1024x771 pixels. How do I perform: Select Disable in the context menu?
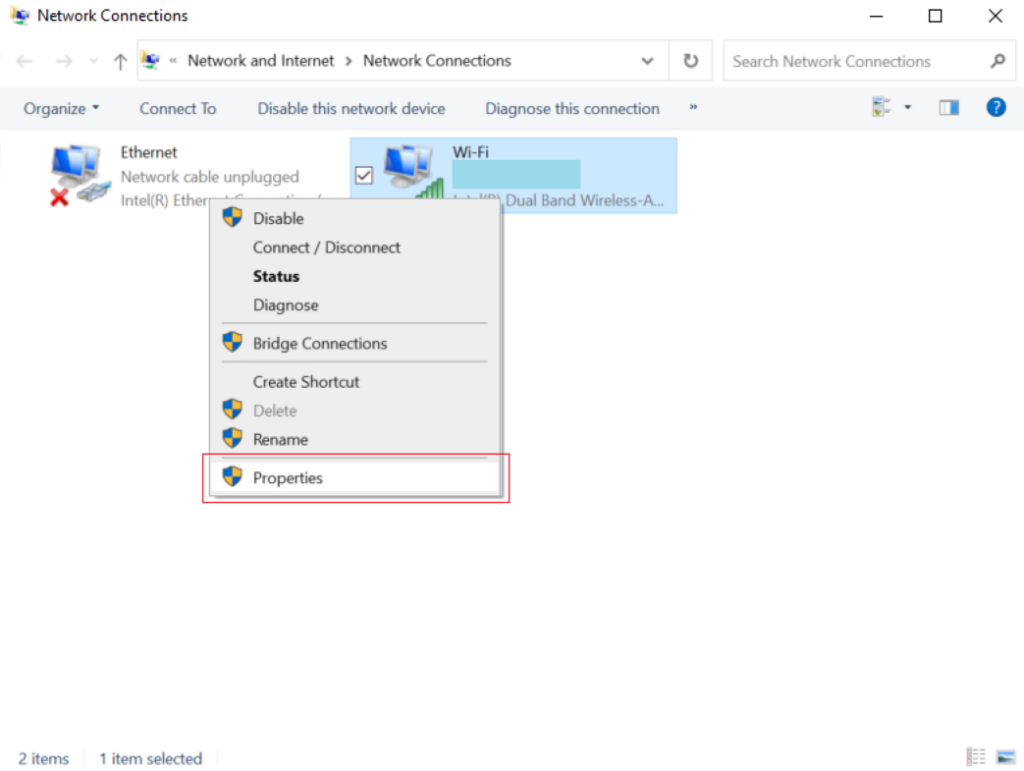coord(278,218)
